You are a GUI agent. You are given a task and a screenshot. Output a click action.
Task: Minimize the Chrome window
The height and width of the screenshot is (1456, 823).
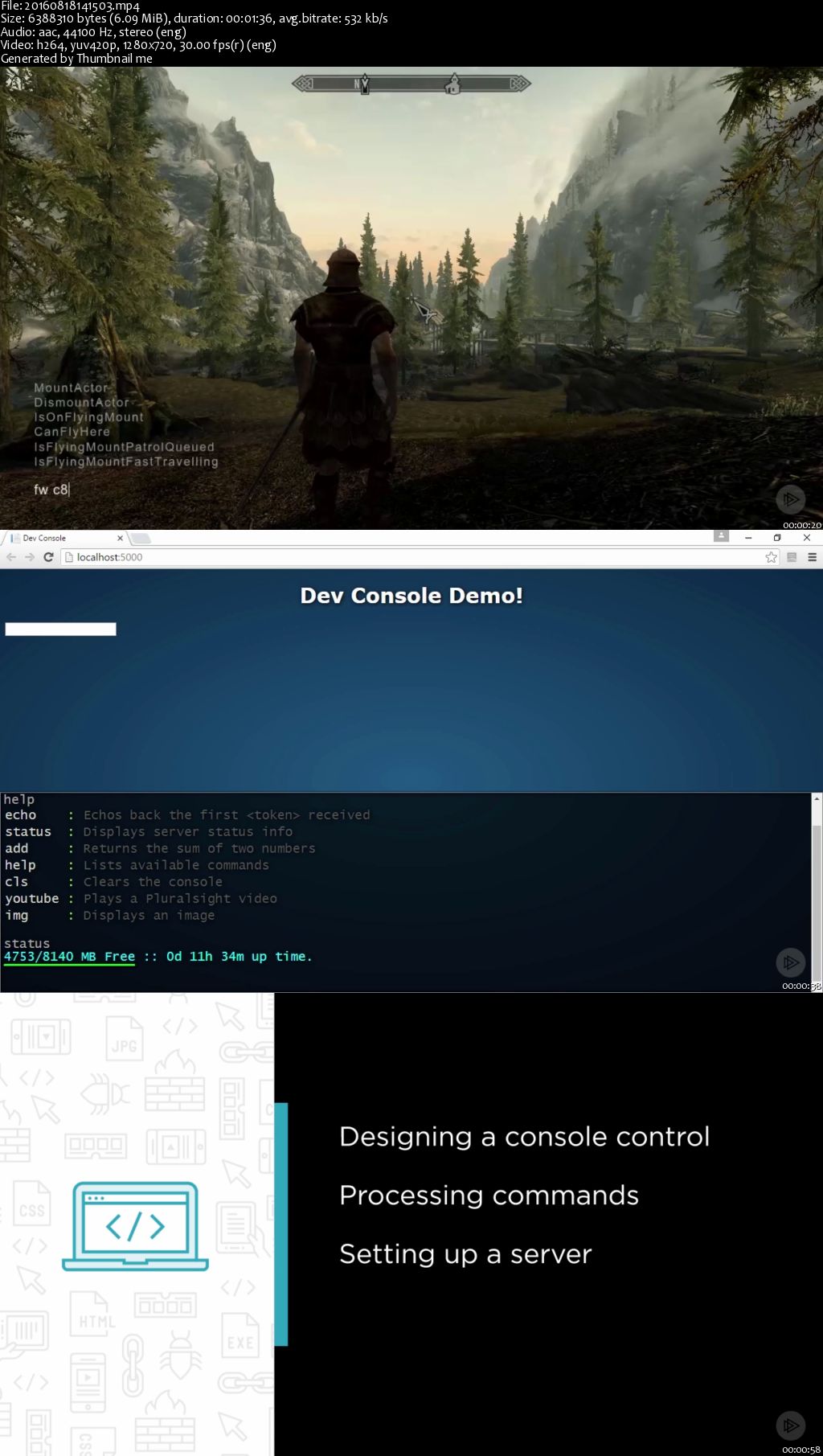pos(748,537)
